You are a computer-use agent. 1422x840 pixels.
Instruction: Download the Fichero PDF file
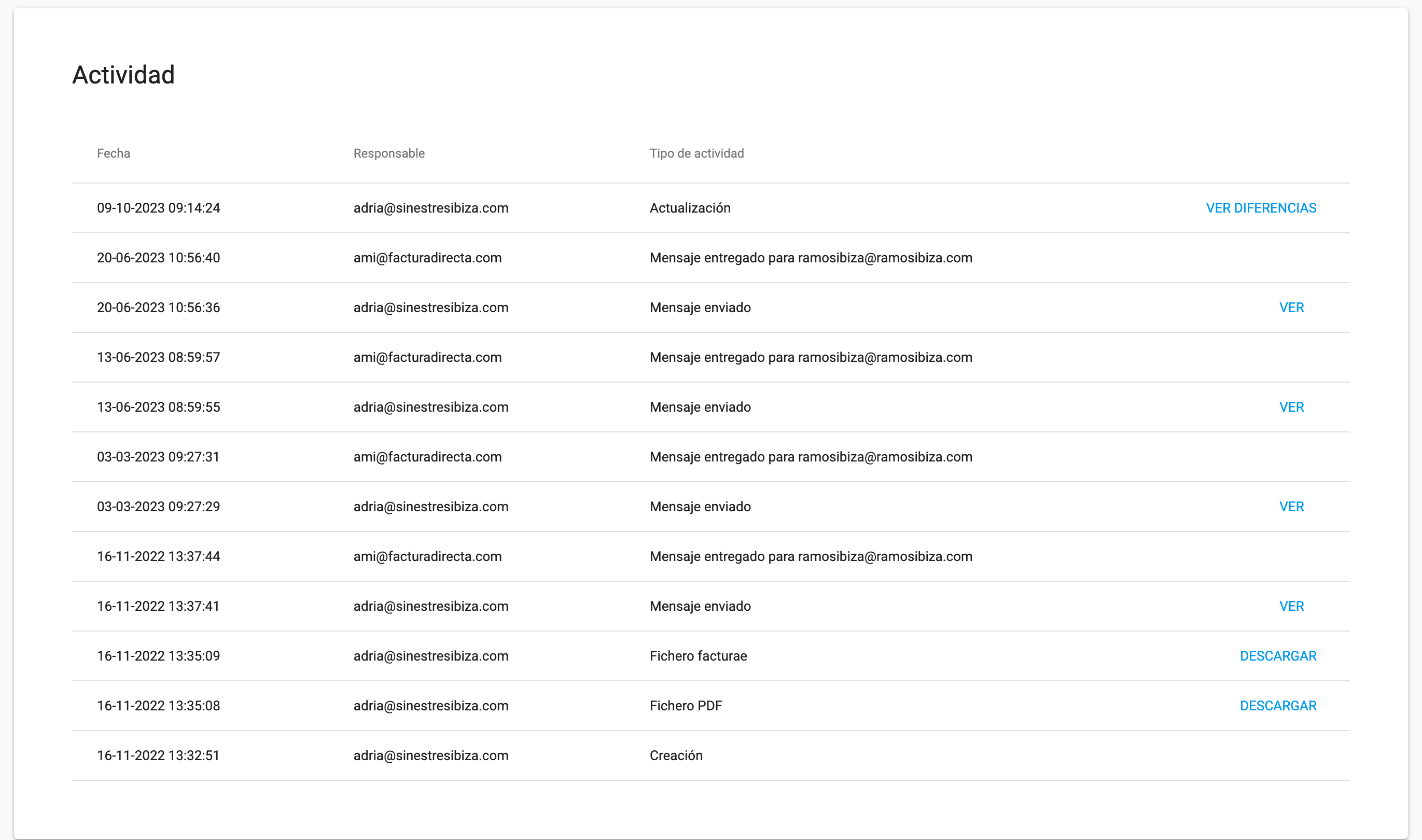1278,706
